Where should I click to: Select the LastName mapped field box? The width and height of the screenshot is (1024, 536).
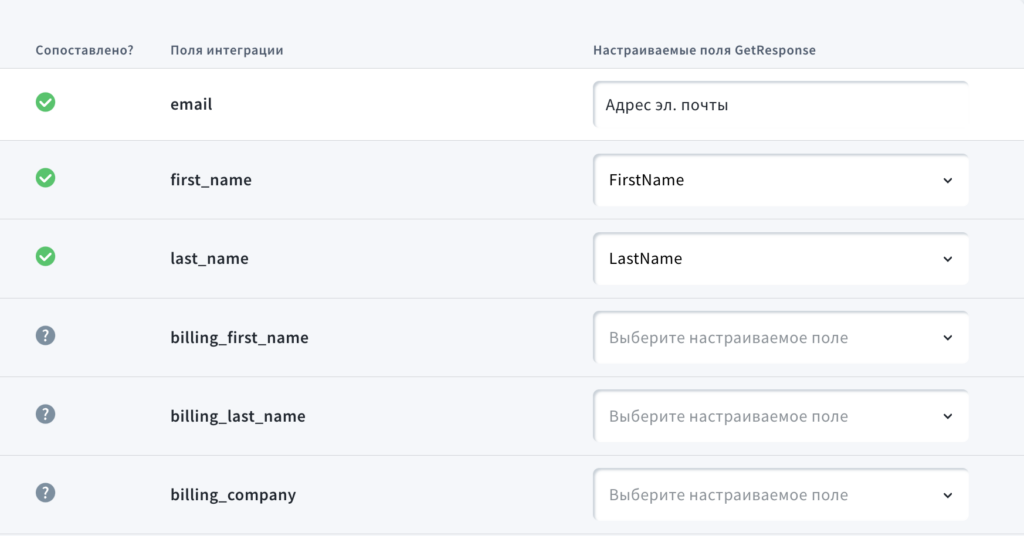[780, 259]
